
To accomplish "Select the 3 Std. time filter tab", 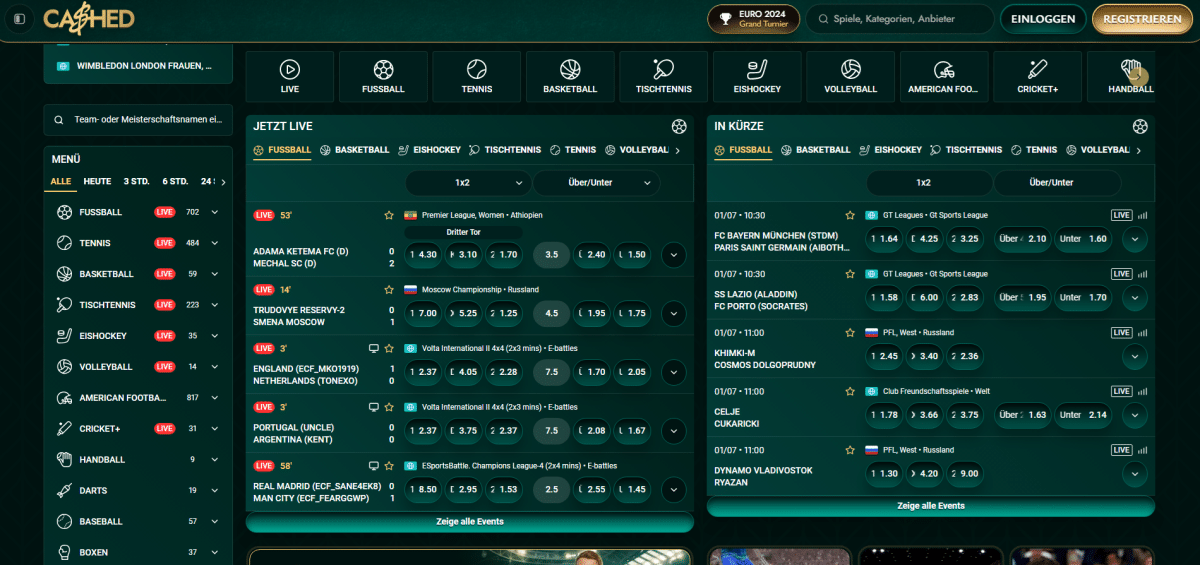I will pos(136,182).
